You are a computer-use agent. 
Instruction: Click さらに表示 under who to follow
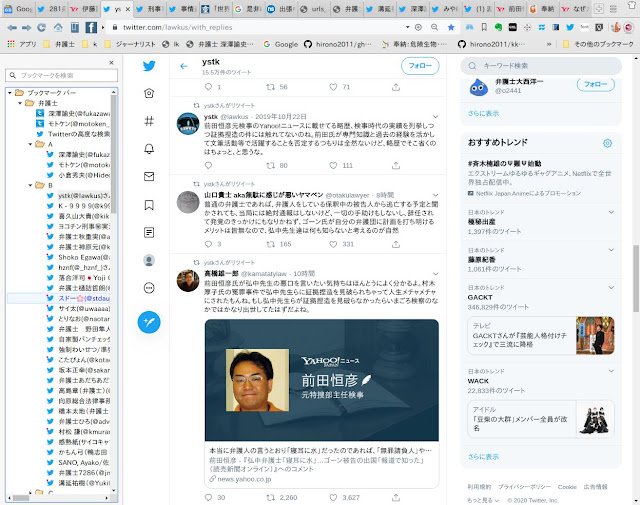click(483, 113)
